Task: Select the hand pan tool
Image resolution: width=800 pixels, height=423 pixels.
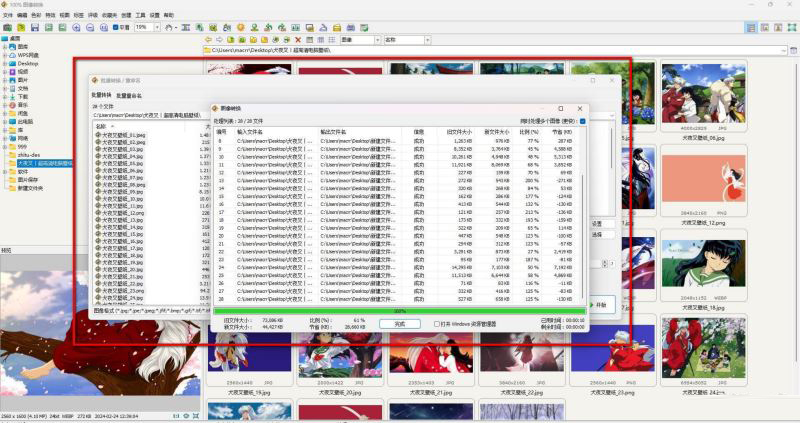Action: click(168, 28)
